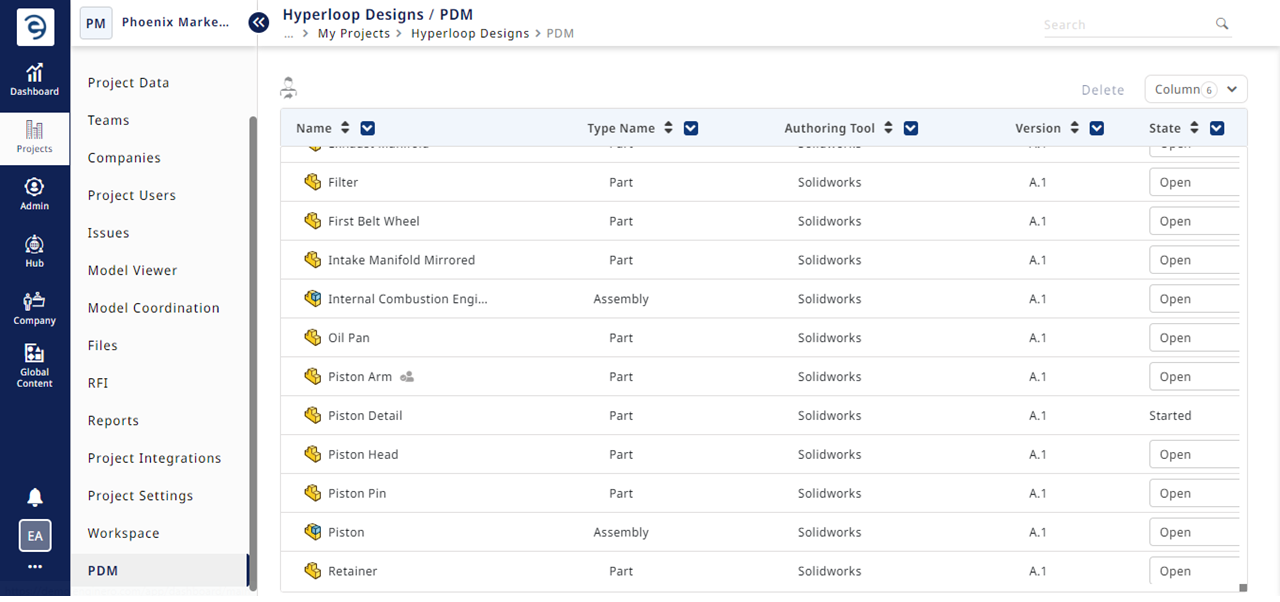Sort by Version column
Image resolution: width=1280 pixels, height=602 pixels.
click(x=1074, y=128)
